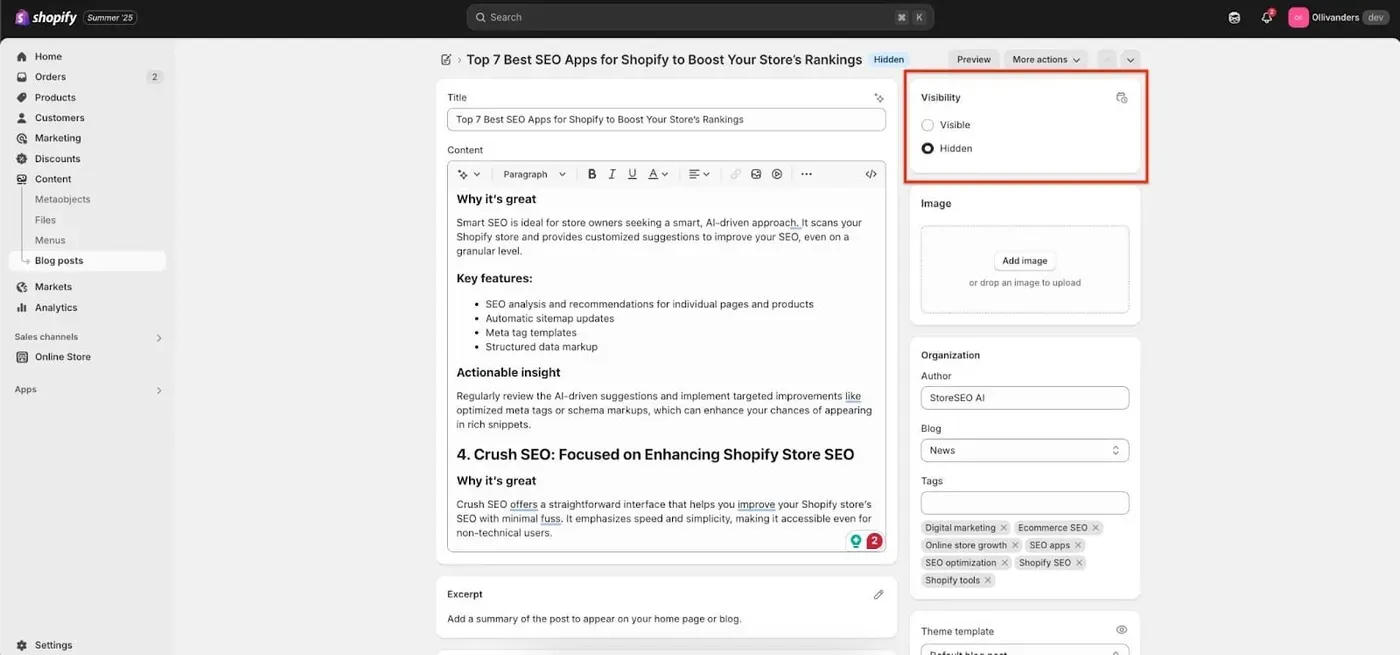Open the Blog selector showing News
The width and height of the screenshot is (1400, 655).
click(x=1025, y=450)
